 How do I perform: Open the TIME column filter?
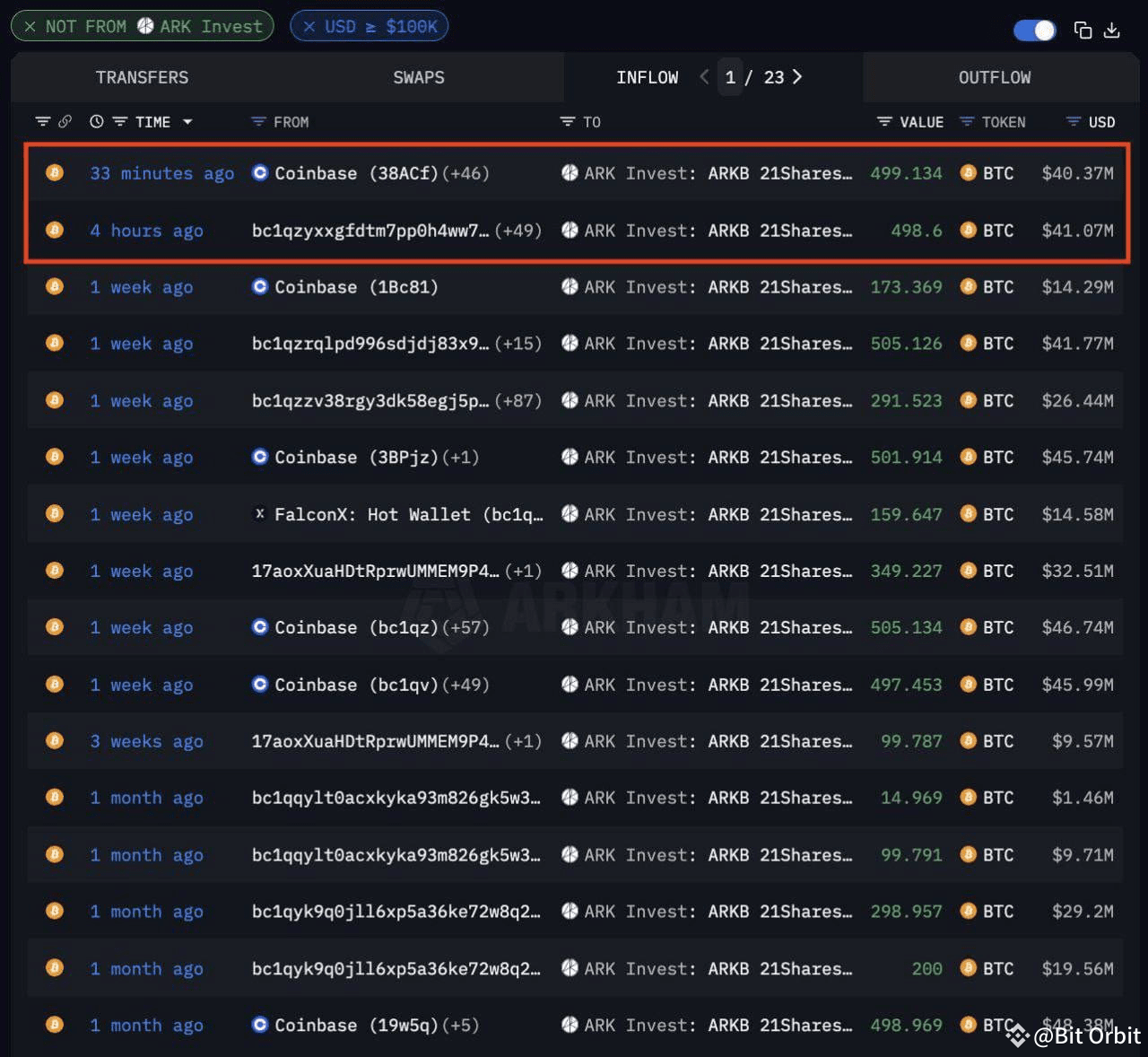119,121
